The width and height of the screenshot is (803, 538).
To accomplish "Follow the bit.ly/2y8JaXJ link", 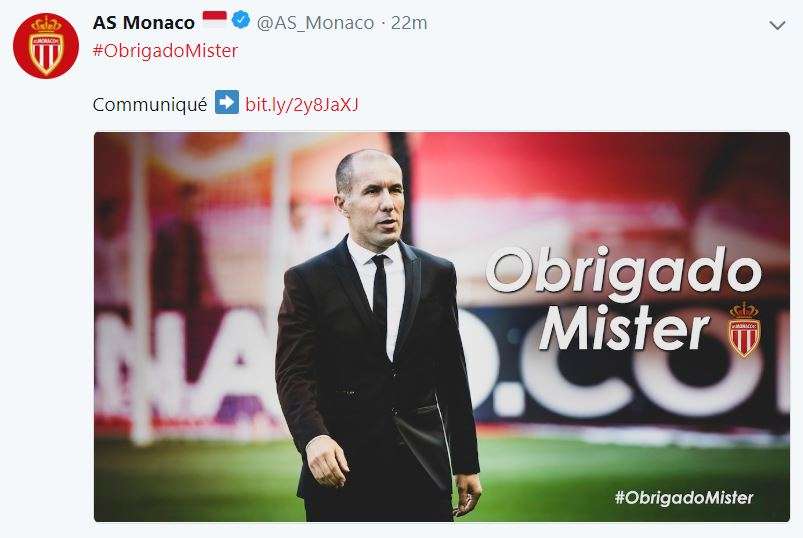I will pos(302,103).
